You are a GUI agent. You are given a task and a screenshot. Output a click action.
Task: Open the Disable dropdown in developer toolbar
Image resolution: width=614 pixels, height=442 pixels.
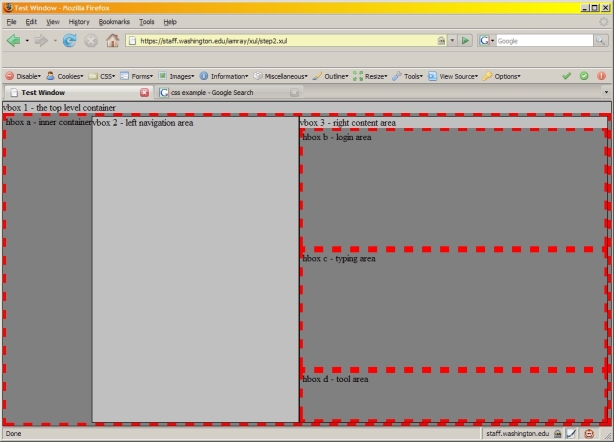23,75
